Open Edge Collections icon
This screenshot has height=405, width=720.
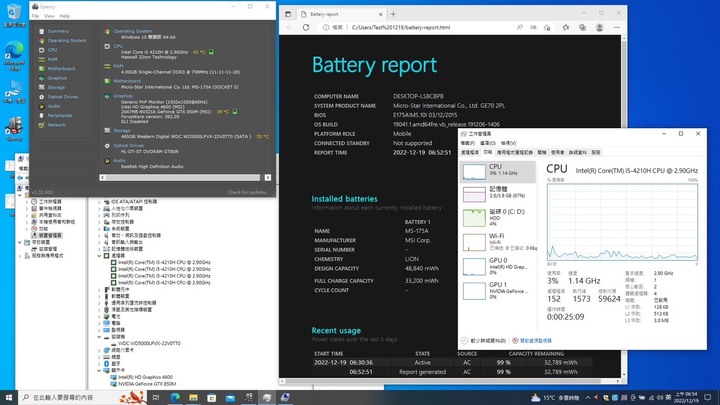(582, 28)
